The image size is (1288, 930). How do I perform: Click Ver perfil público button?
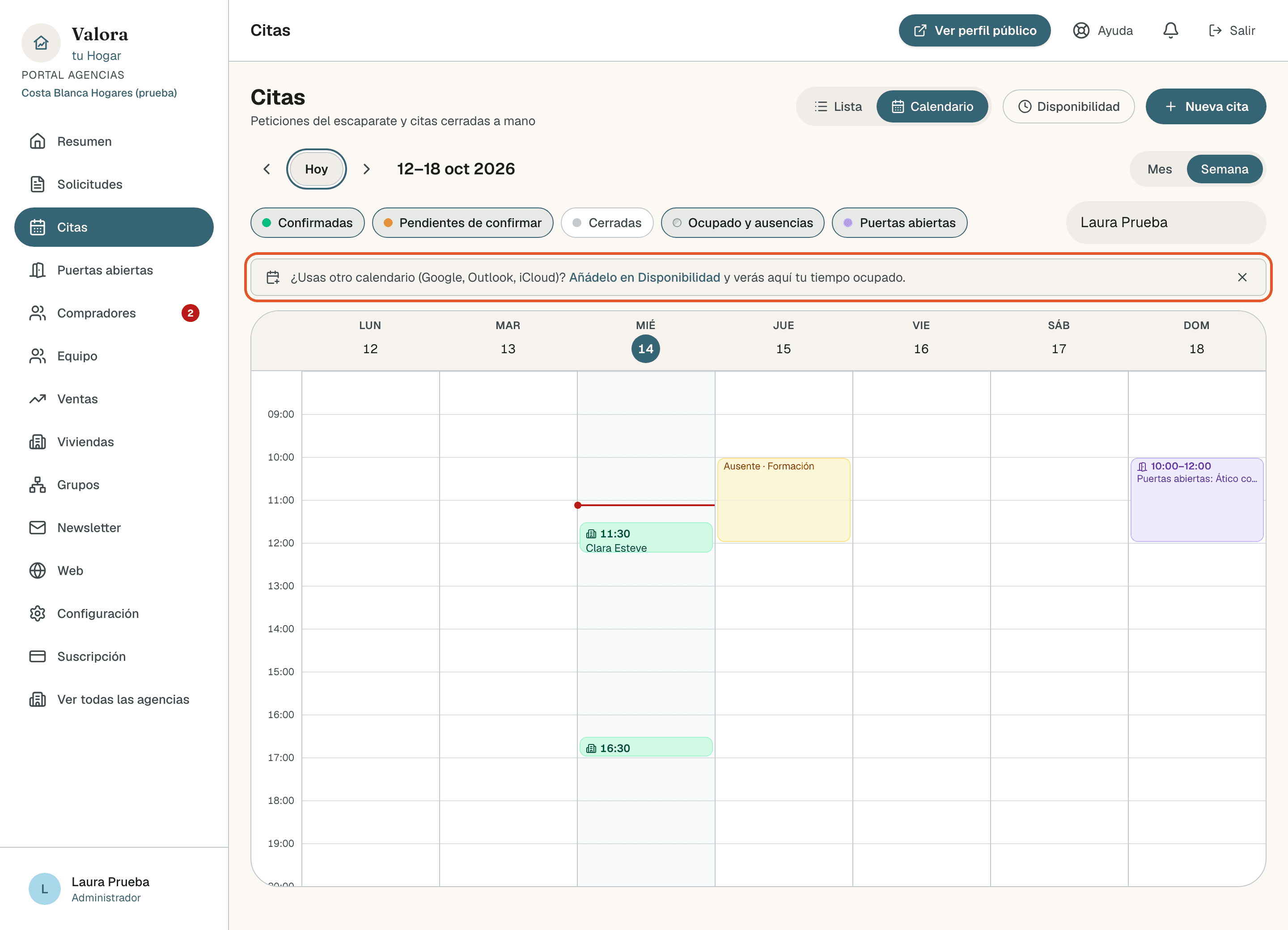974,31
